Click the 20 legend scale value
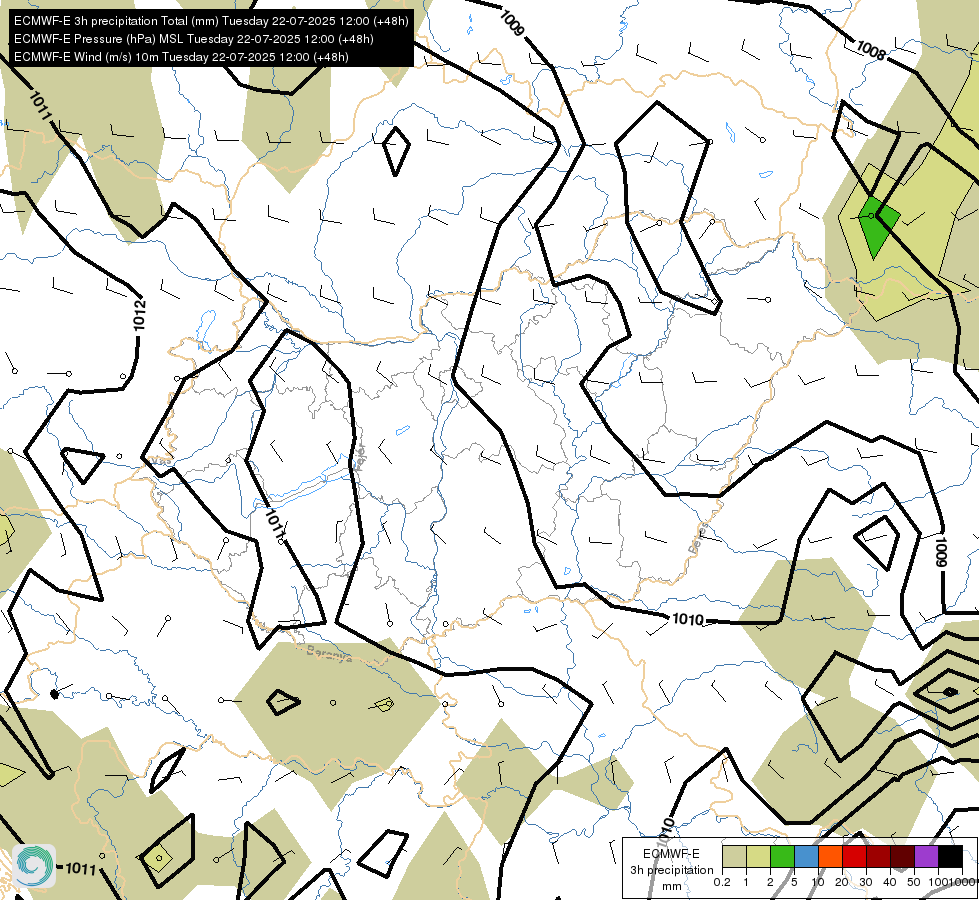Image resolution: width=979 pixels, height=900 pixels. click(842, 882)
